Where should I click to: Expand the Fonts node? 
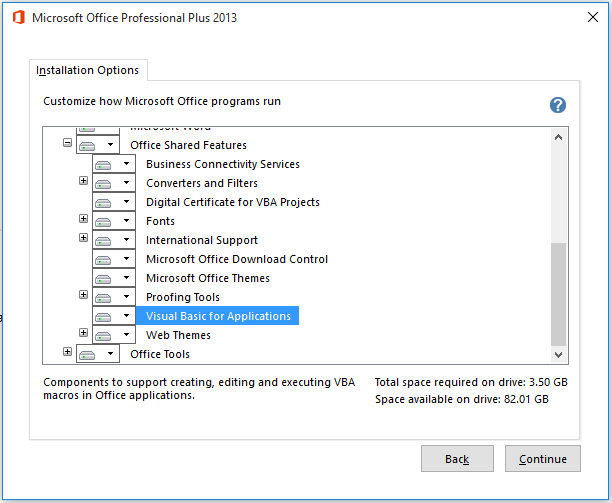[x=83, y=219]
